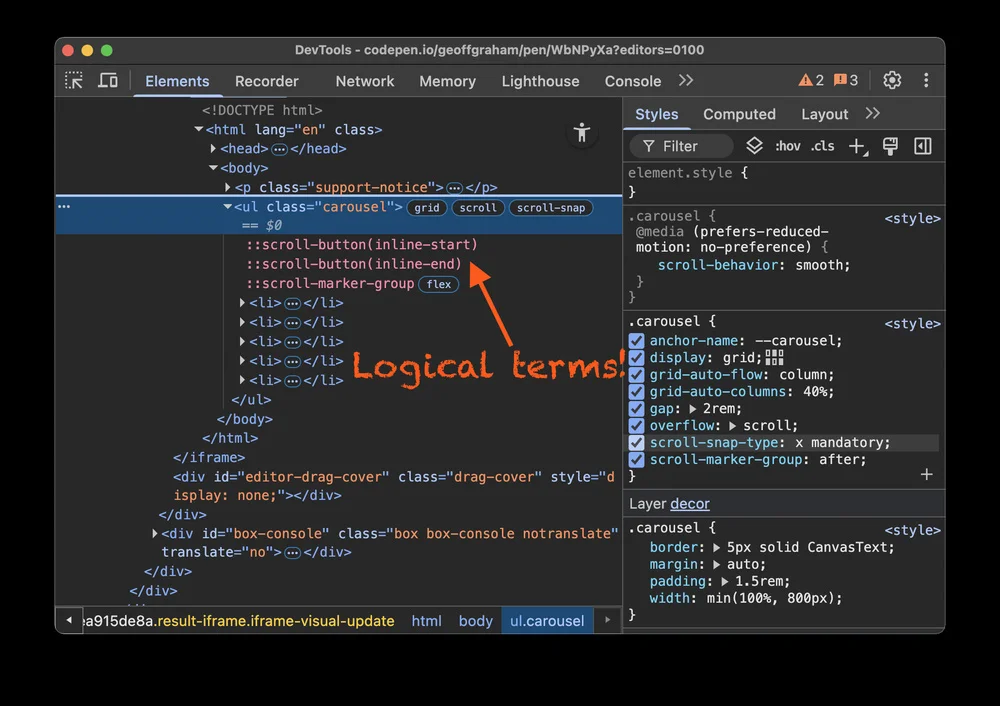Add a new style rule with plus icon
The height and width of the screenshot is (706, 1000).
point(857,147)
